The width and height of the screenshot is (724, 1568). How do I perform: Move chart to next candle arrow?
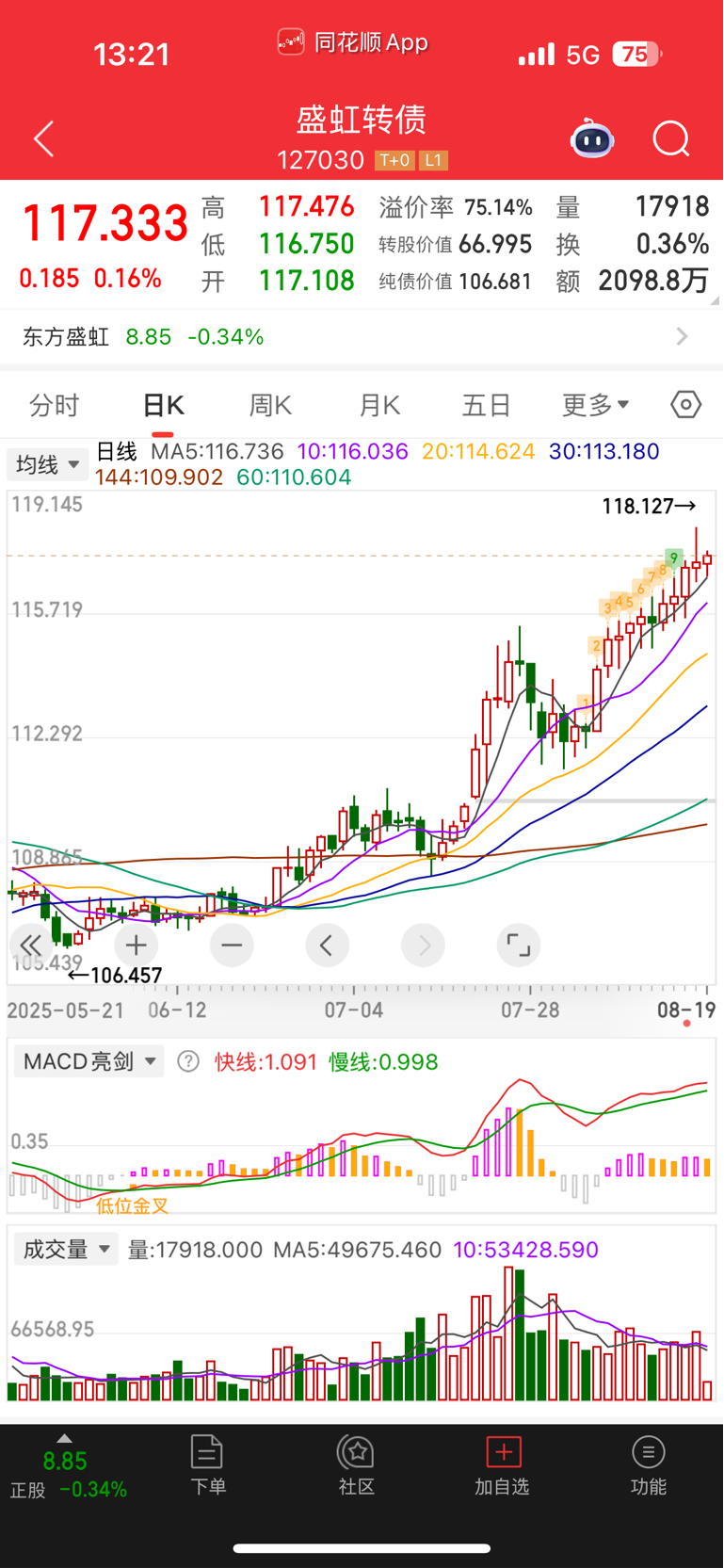tap(424, 945)
